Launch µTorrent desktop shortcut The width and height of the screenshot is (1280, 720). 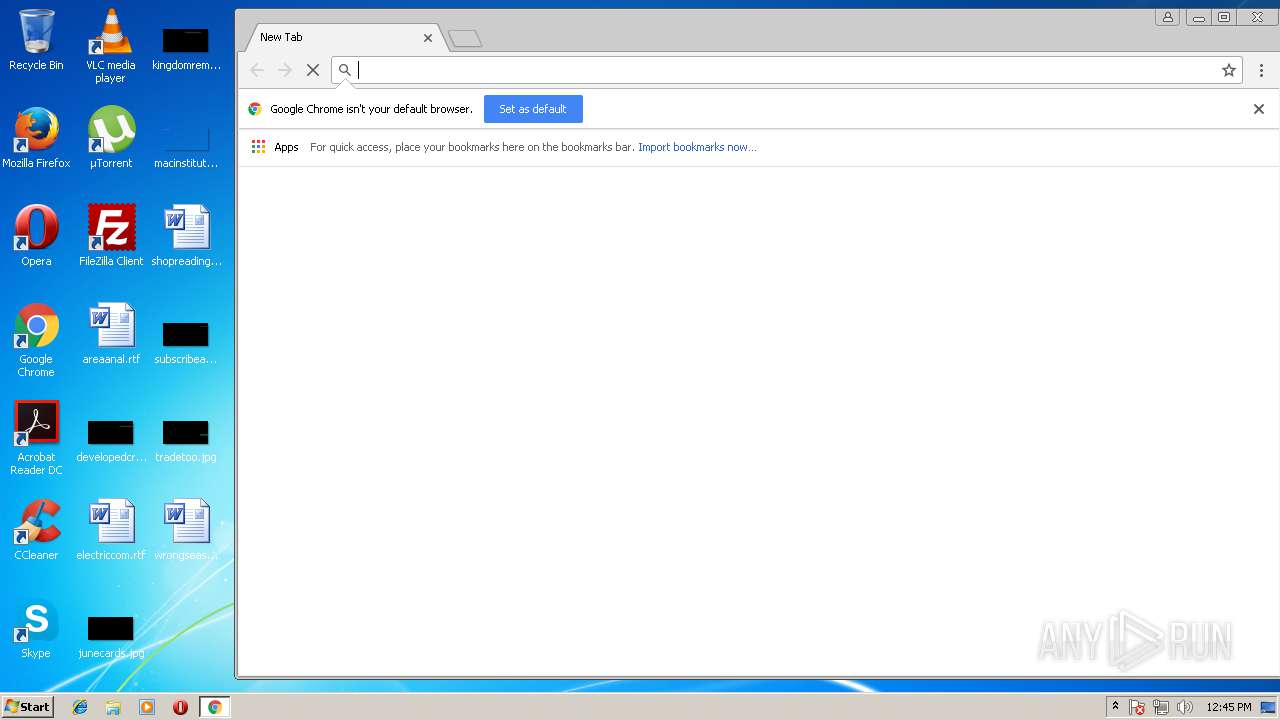coord(111,138)
